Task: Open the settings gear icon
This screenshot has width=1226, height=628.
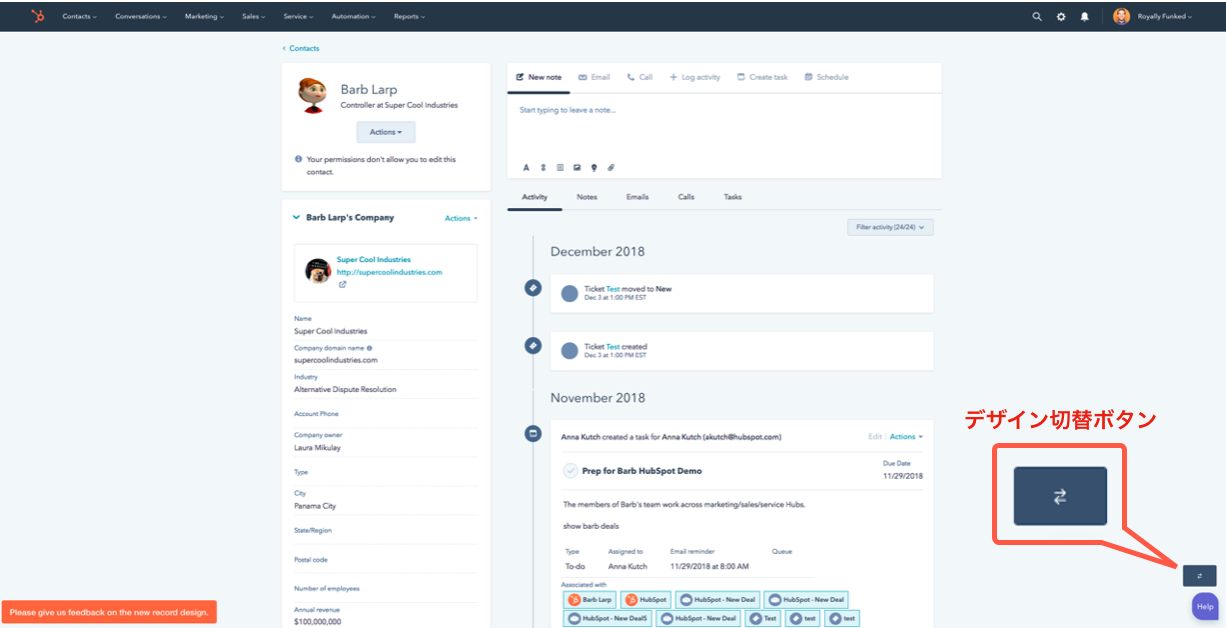Action: click(1061, 16)
